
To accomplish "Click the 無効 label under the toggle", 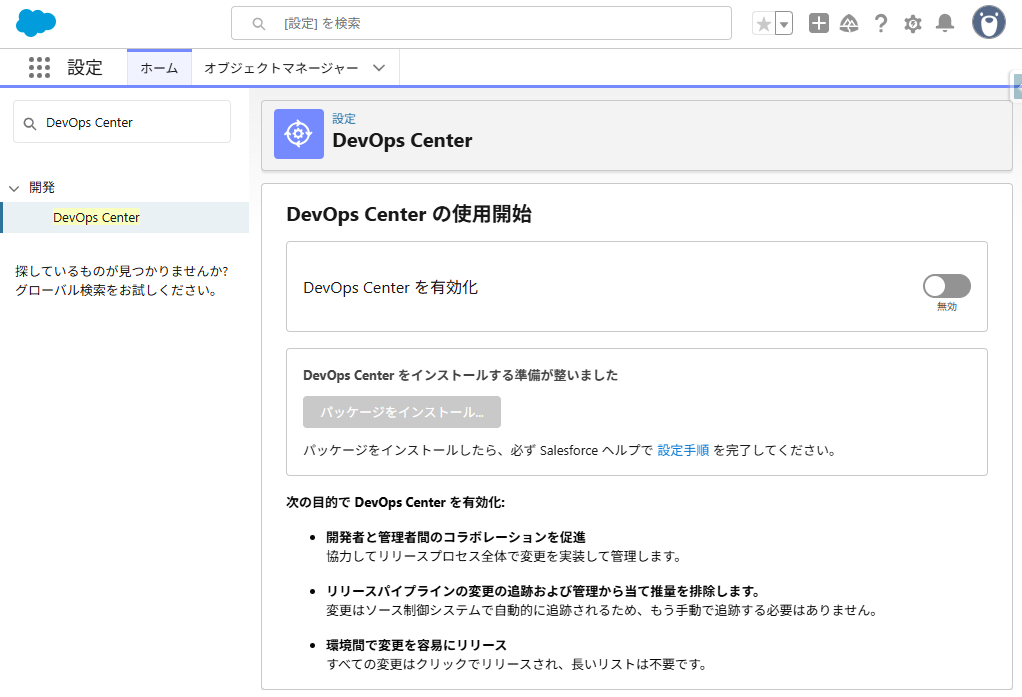I will [947, 306].
